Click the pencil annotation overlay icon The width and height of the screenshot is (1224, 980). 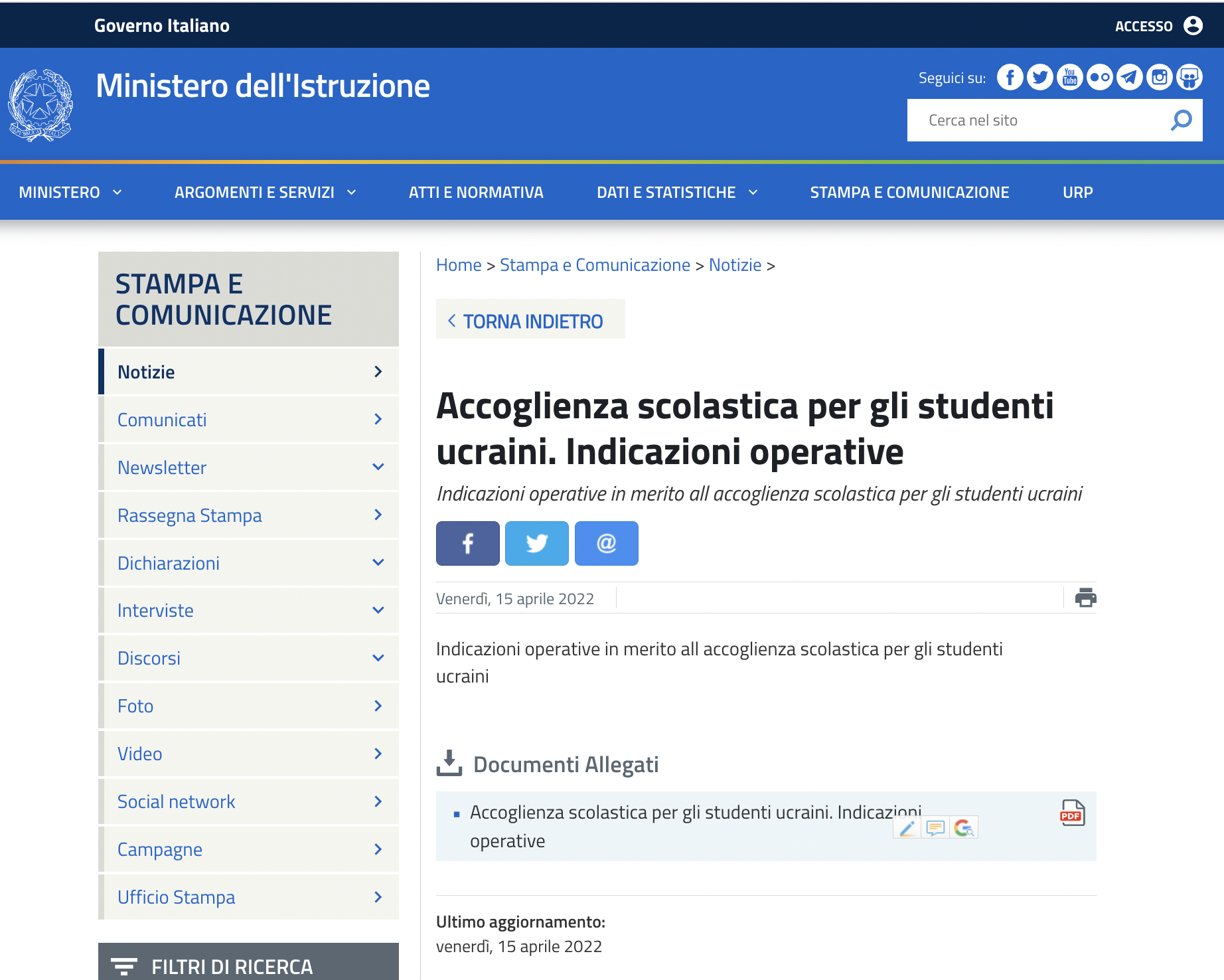(x=907, y=828)
